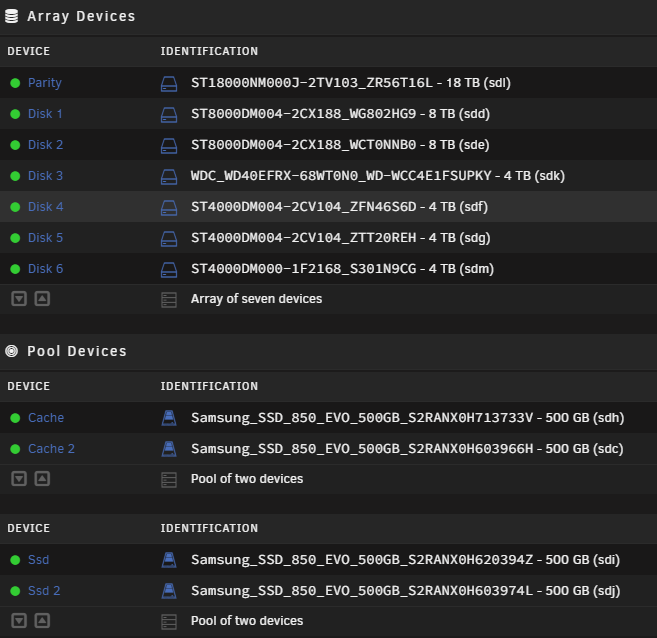Click the drive icon next to Disk 6
Viewport: 657px width, 638px height.
click(169, 269)
